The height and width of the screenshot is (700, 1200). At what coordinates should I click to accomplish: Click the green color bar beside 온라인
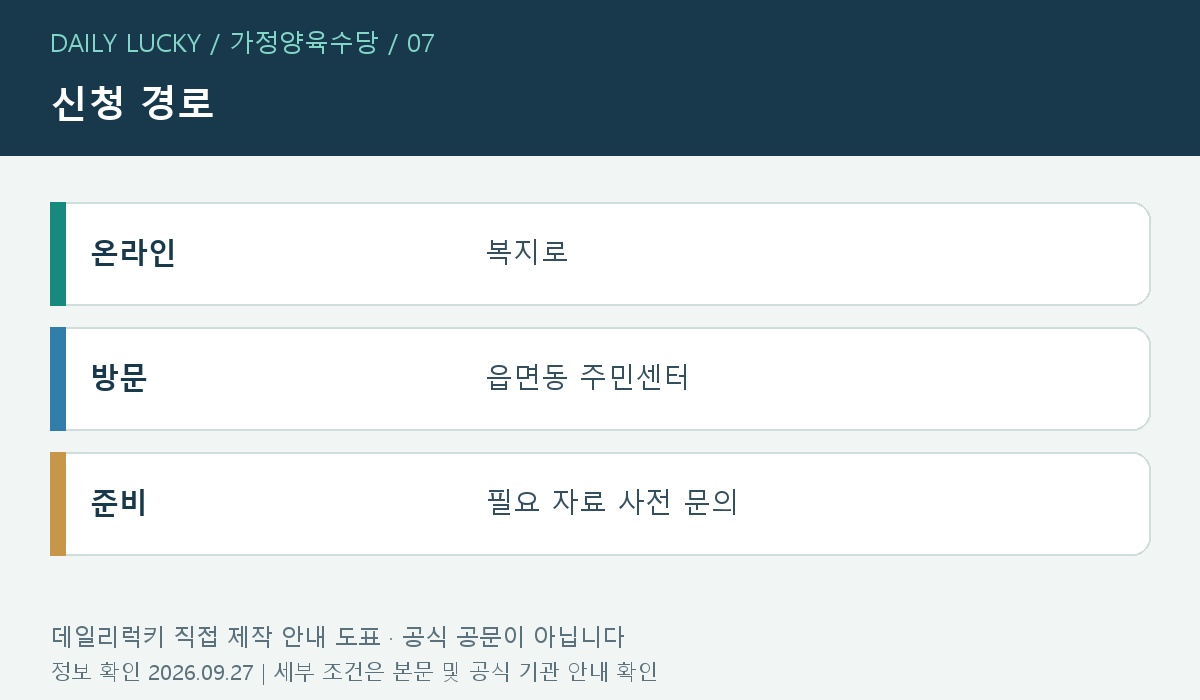coord(58,254)
